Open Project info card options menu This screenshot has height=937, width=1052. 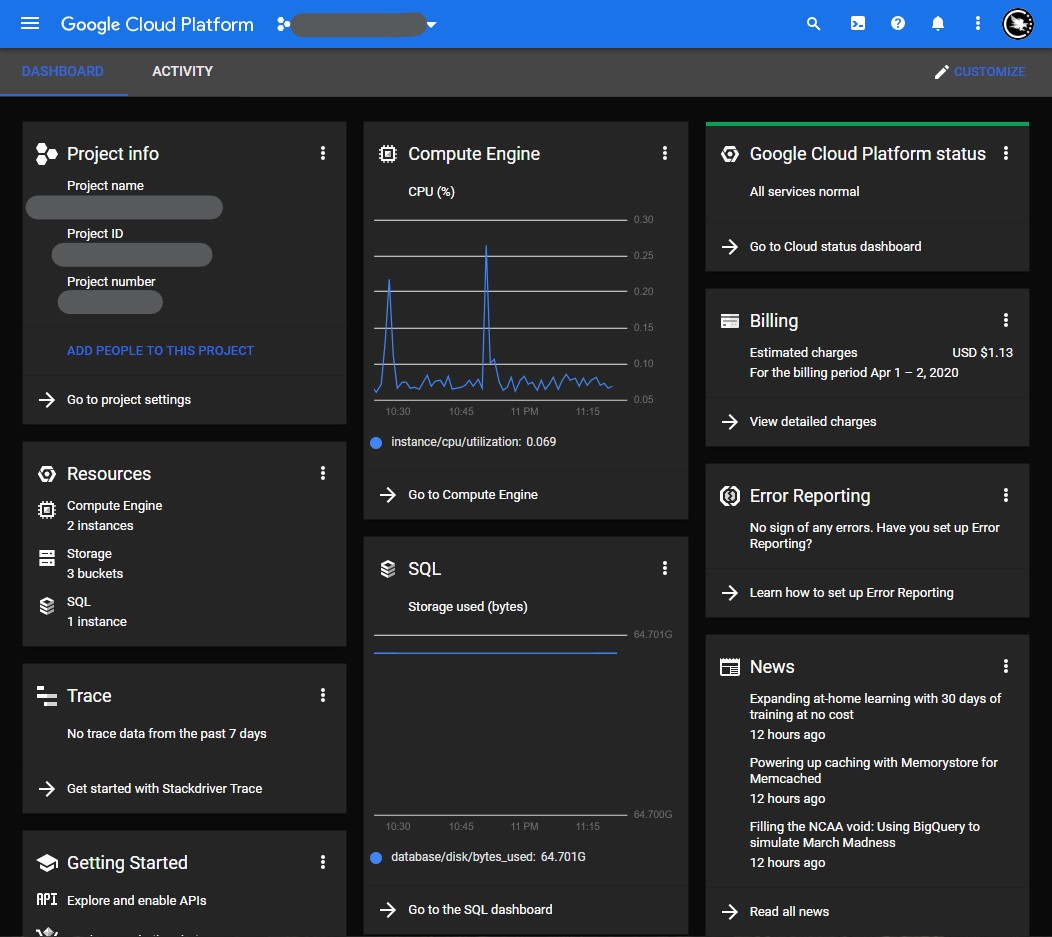point(323,154)
